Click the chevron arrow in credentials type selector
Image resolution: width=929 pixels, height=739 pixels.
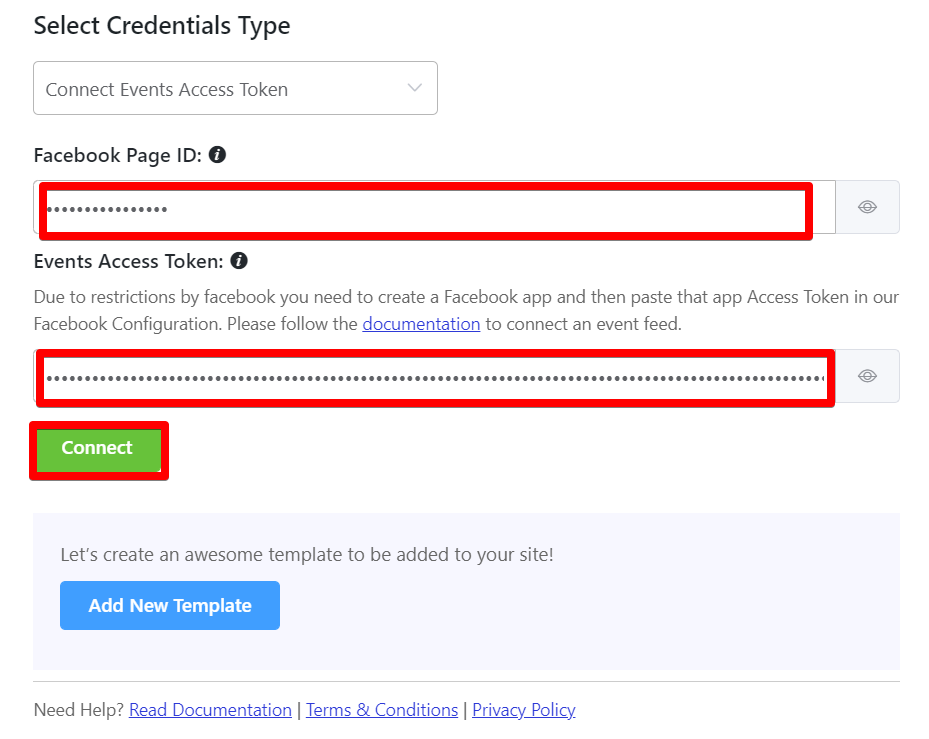pyautogui.click(x=415, y=88)
